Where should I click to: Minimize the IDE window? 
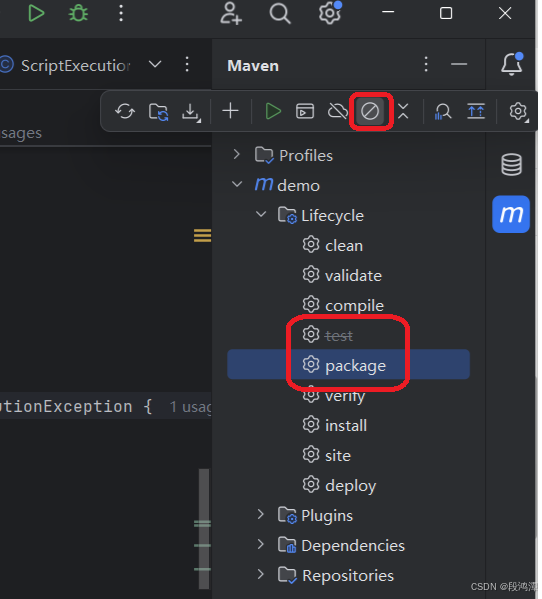tap(388, 12)
